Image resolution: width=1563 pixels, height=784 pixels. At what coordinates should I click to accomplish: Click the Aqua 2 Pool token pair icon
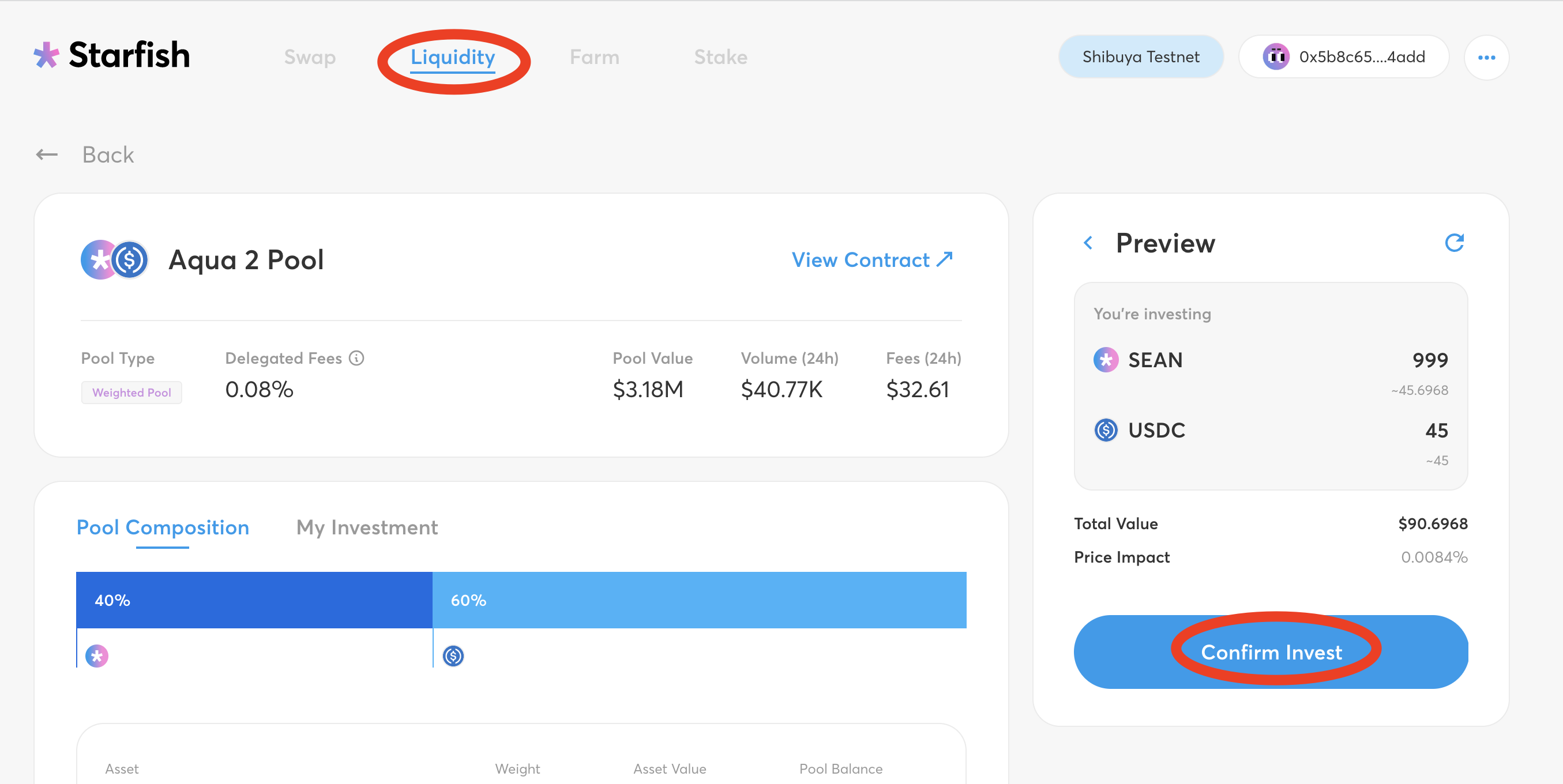[115, 260]
